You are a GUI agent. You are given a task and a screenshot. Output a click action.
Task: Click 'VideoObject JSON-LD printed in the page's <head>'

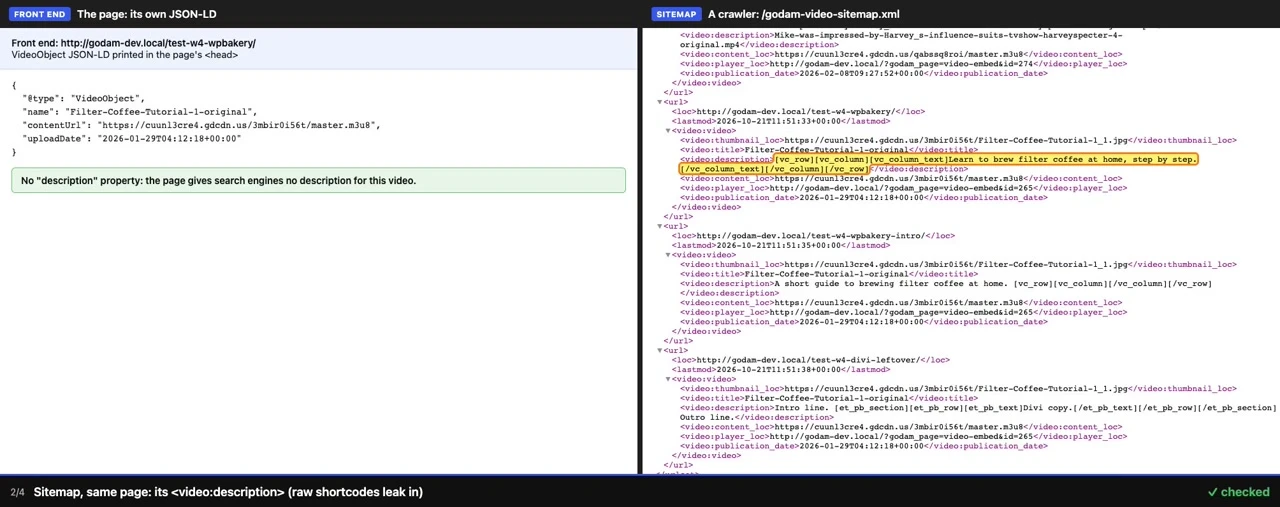125,55
